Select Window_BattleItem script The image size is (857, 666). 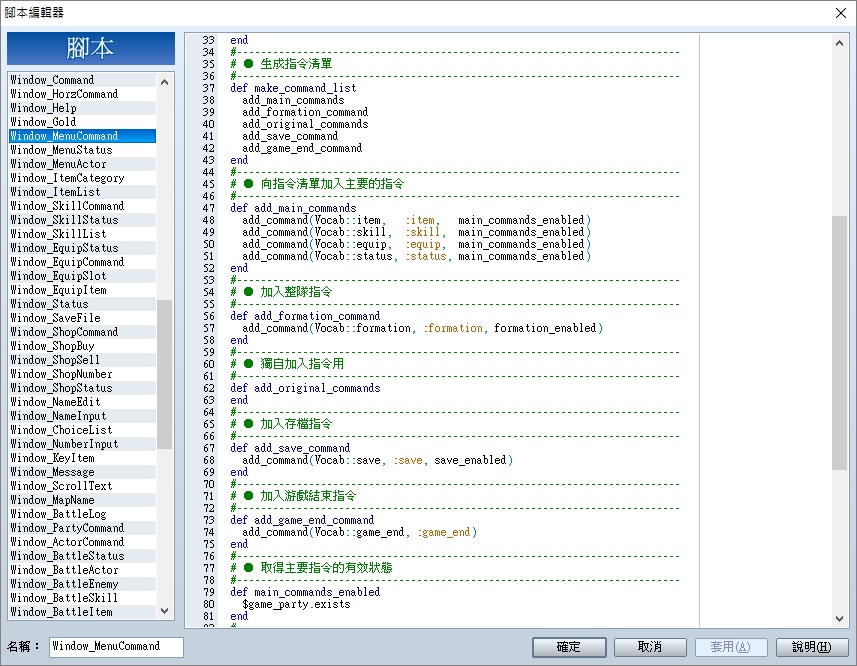click(x=83, y=612)
